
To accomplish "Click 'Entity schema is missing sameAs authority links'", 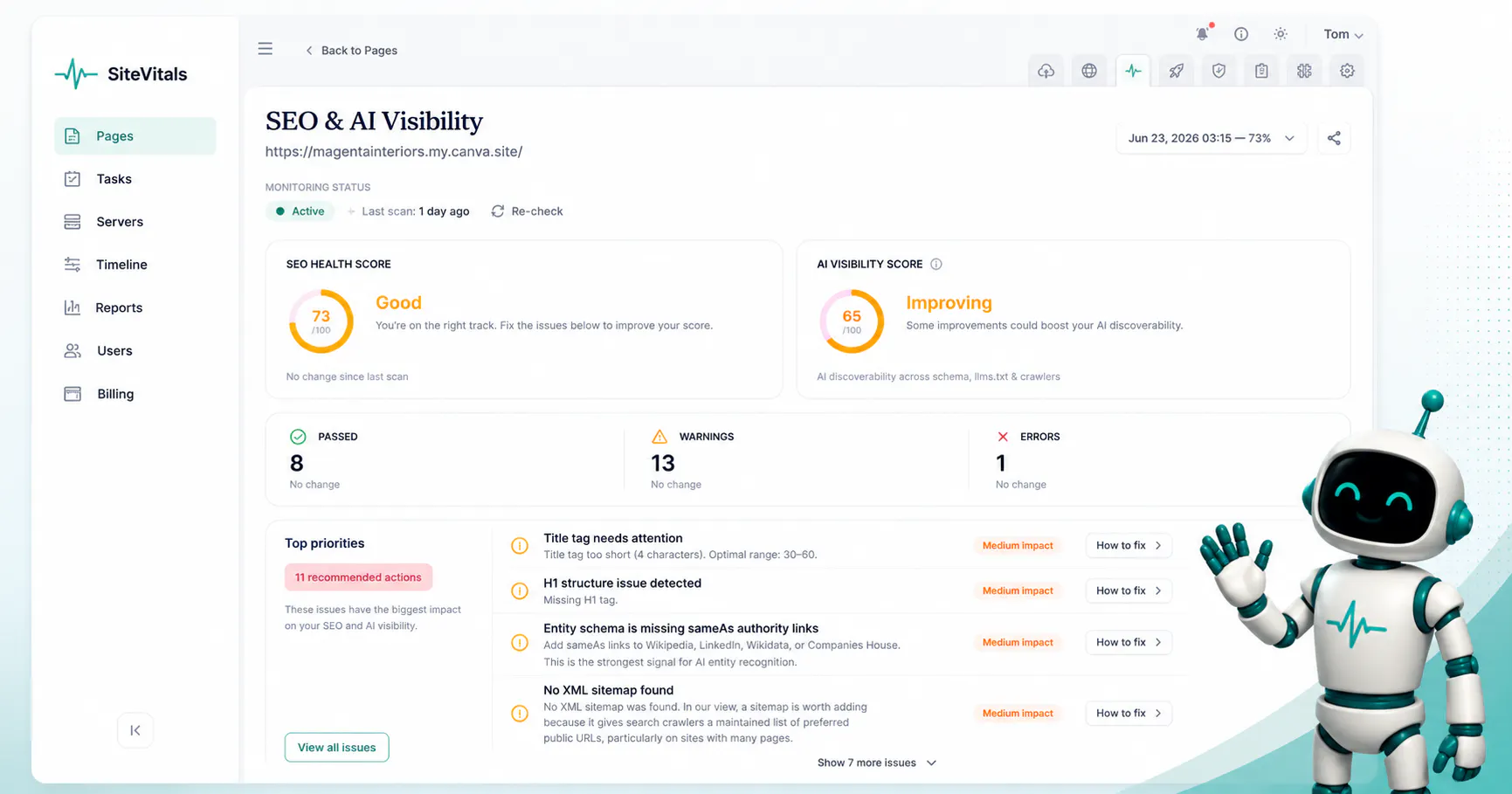I will [680, 629].
